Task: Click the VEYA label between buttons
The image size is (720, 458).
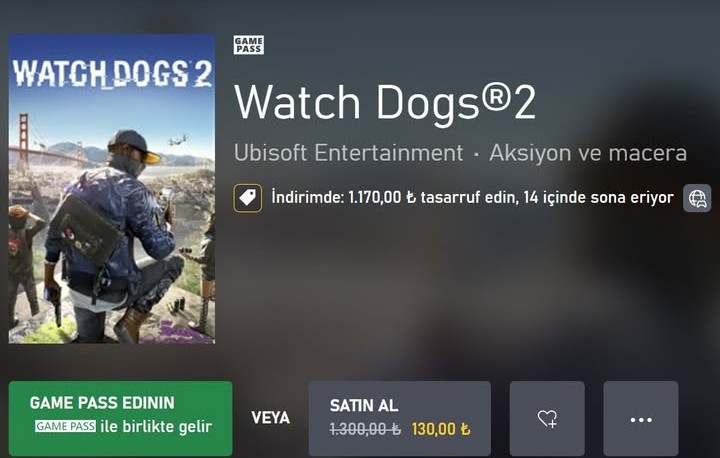Action: coord(270,418)
